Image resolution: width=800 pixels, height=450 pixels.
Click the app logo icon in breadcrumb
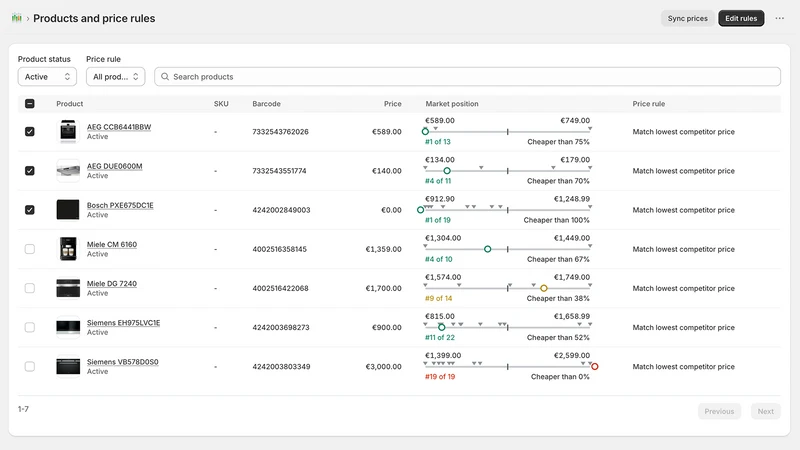(16, 18)
